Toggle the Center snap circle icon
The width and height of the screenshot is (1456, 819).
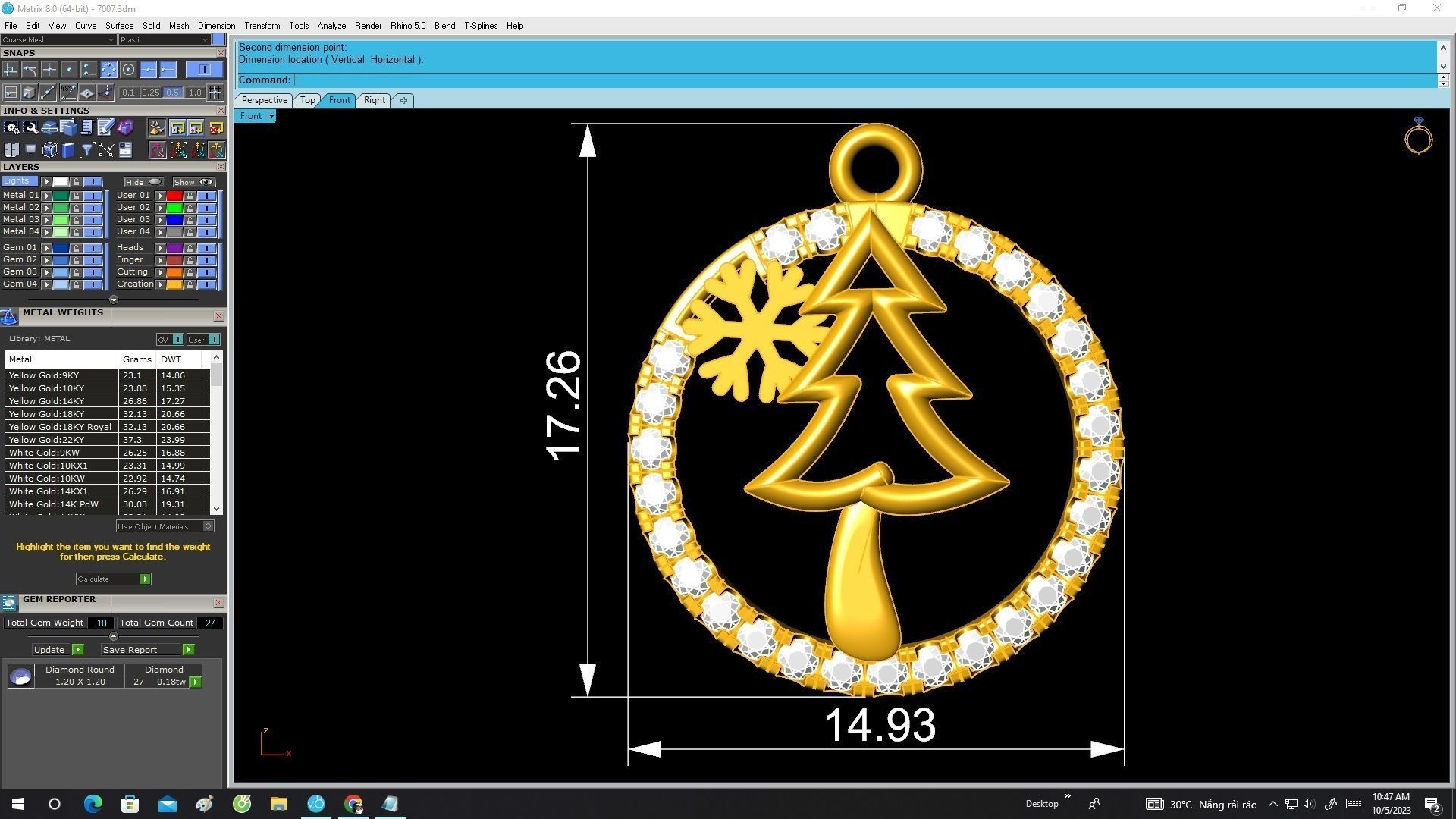[128, 70]
